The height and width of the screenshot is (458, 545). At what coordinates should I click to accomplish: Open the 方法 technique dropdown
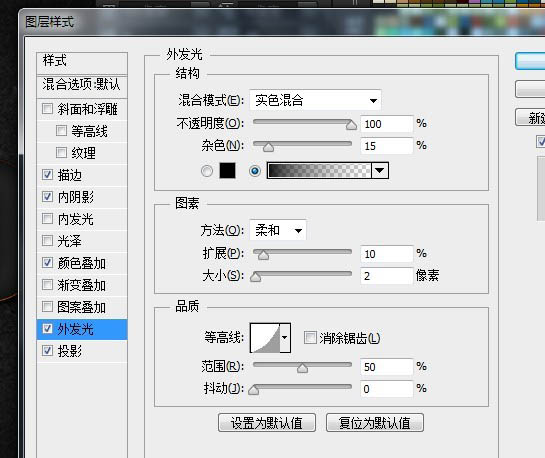point(278,230)
